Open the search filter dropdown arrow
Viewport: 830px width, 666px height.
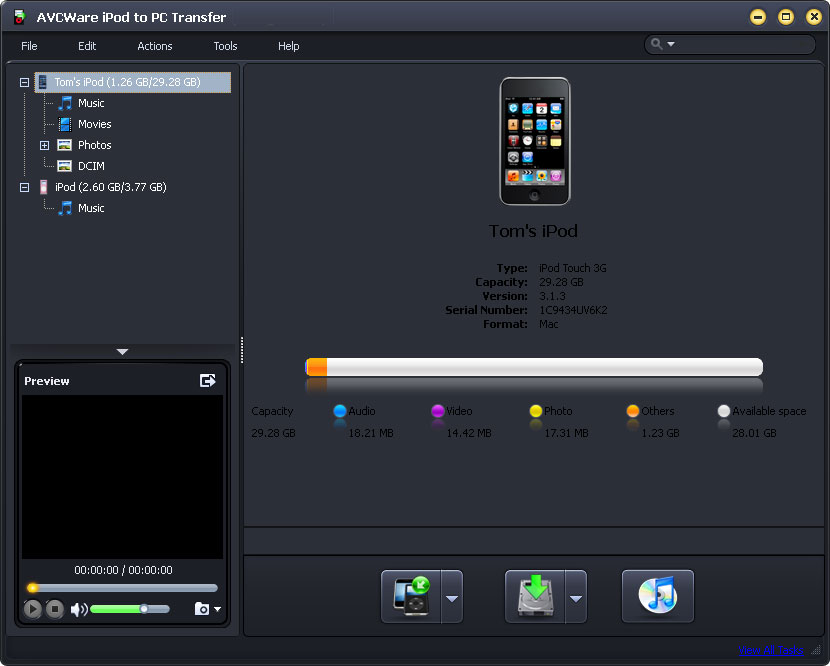[x=671, y=44]
